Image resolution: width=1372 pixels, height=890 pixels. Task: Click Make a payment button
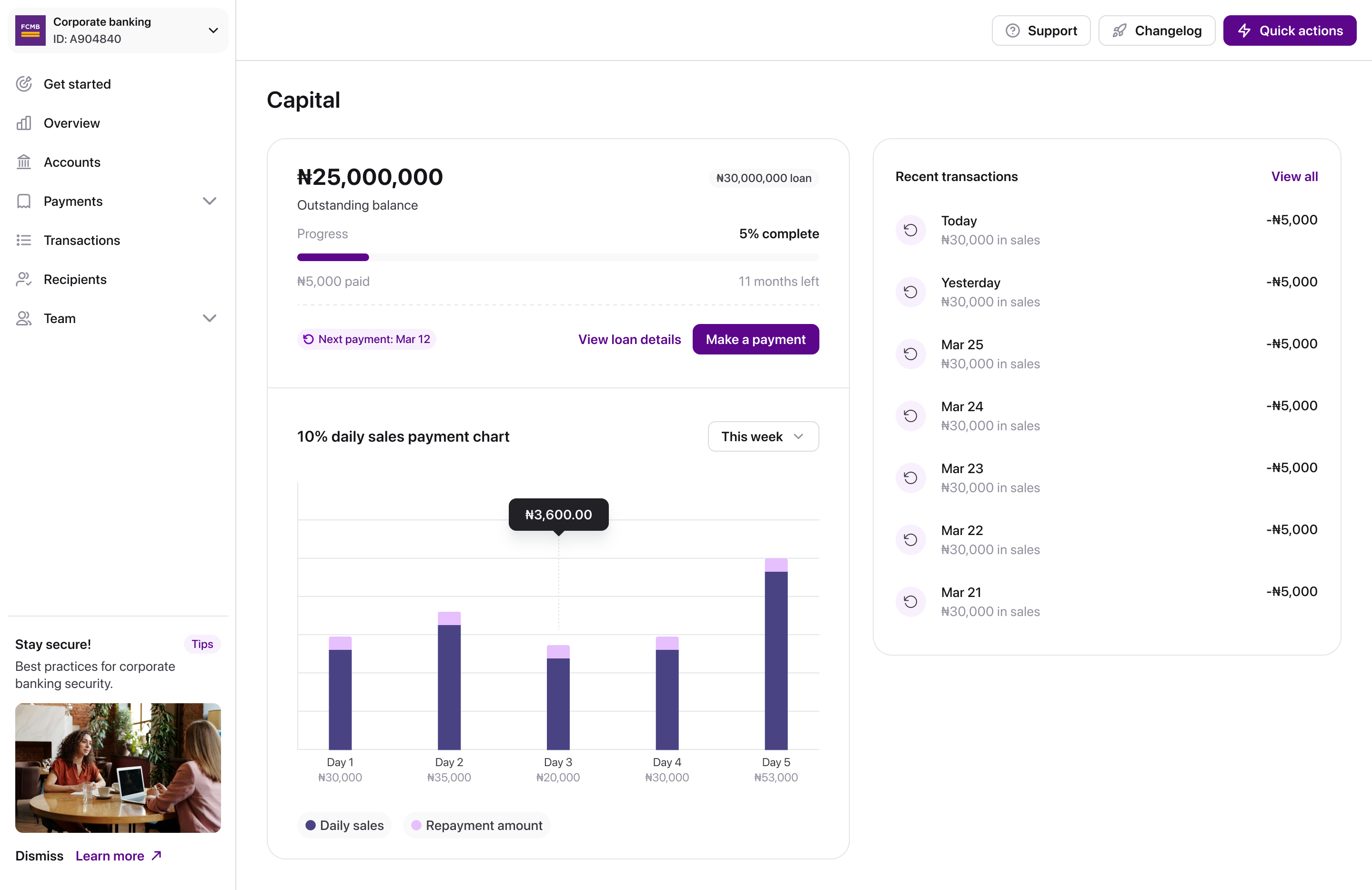(755, 340)
